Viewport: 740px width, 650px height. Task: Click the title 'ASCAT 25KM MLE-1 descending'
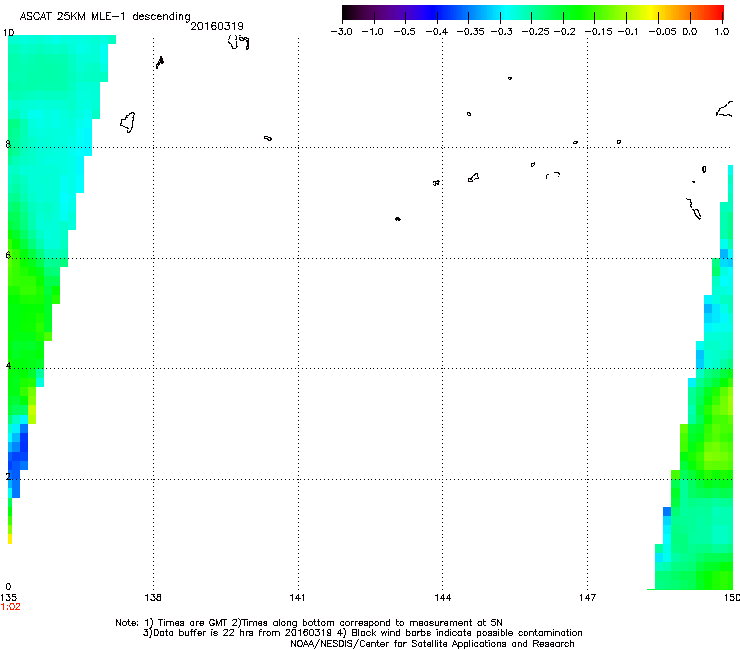tap(105, 16)
